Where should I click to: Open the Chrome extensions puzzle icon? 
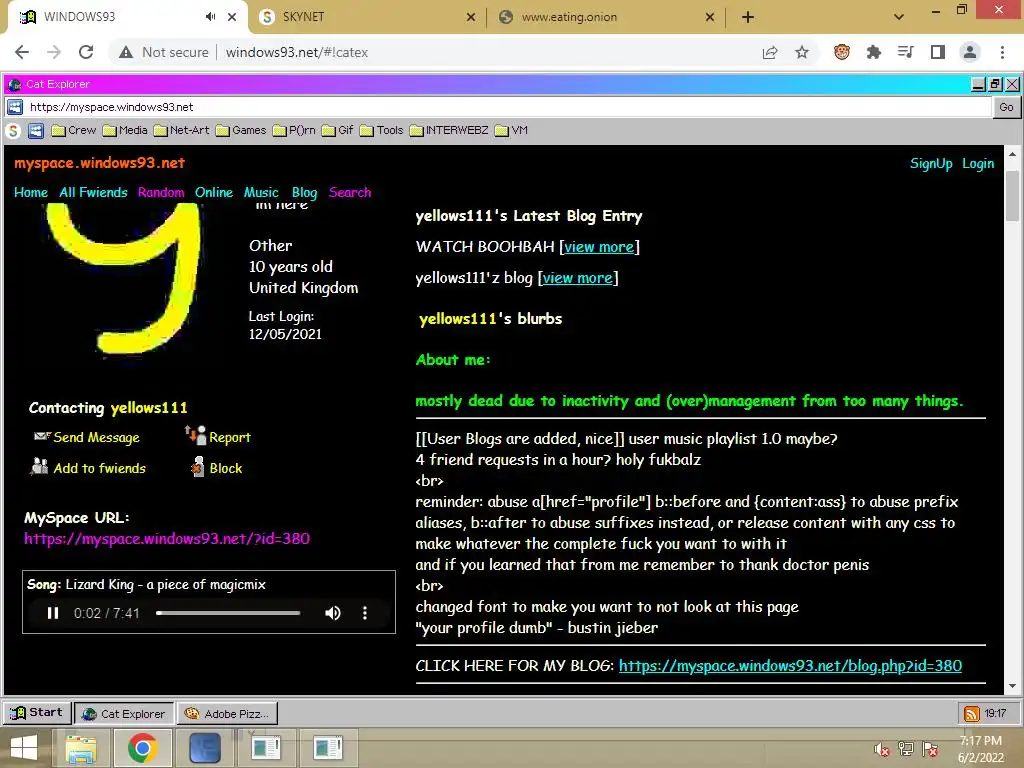(874, 52)
